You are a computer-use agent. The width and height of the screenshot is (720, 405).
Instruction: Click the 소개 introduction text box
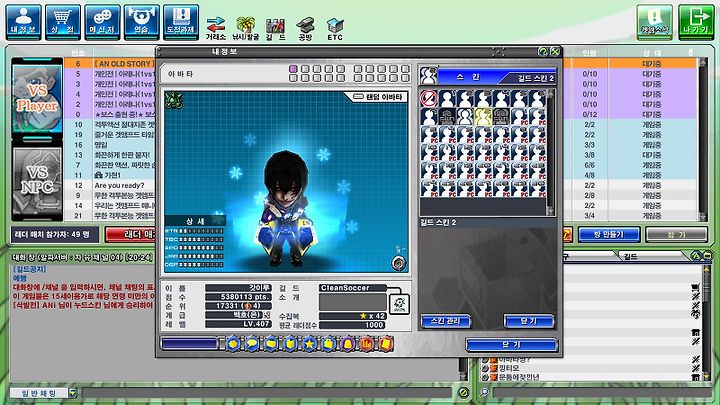pyautogui.click(x=353, y=303)
